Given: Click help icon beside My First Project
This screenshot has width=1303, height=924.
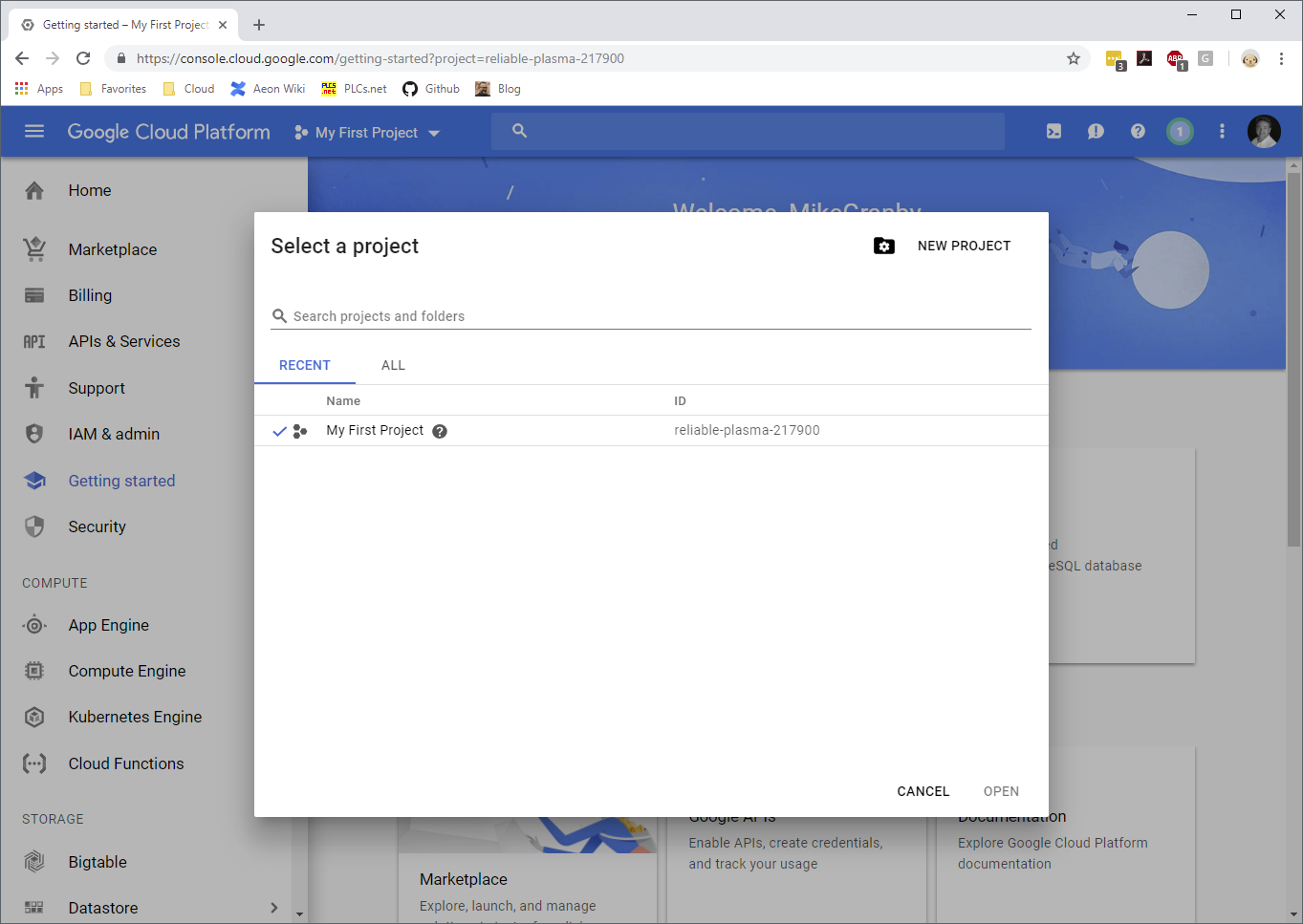Looking at the screenshot, I should (x=440, y=431).
